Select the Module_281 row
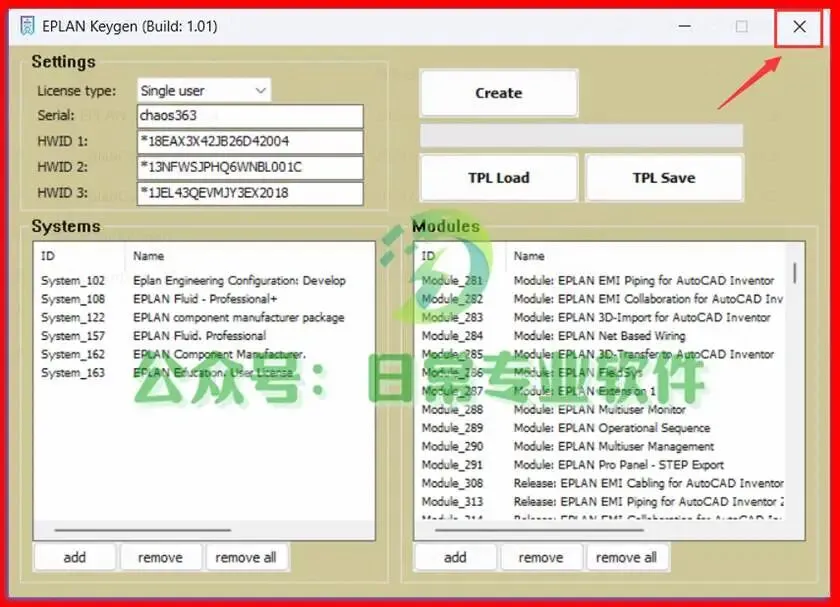840x607 pixels. click(x=600, y=281)
